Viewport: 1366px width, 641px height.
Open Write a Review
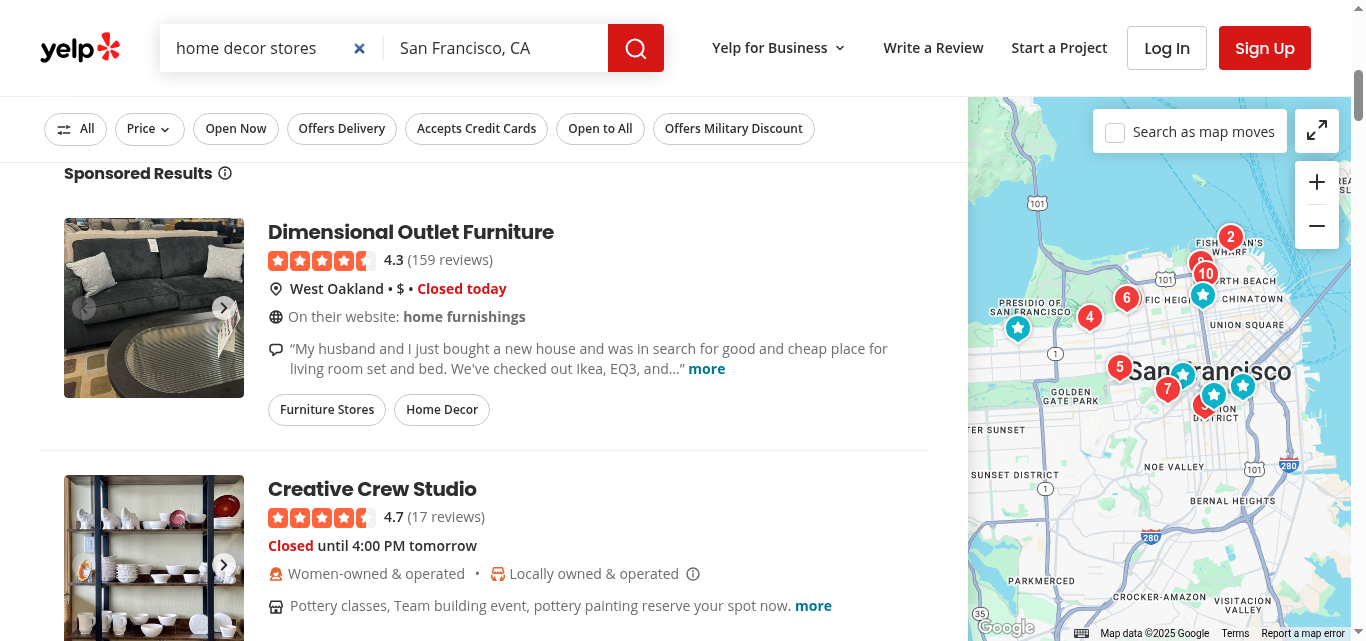point(933,48)
